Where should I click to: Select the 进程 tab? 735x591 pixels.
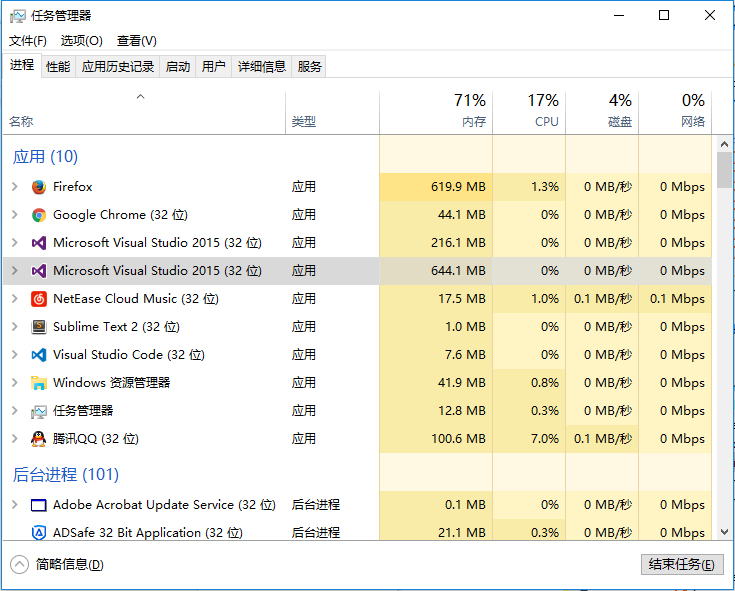click(22, 65)
